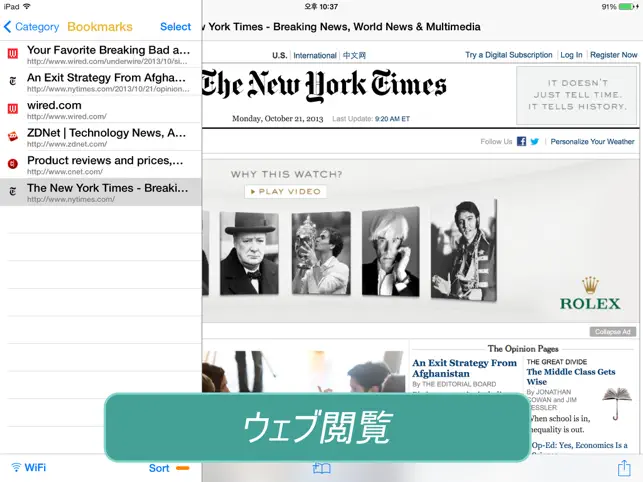Select U.S. edition link

point(280,55)
